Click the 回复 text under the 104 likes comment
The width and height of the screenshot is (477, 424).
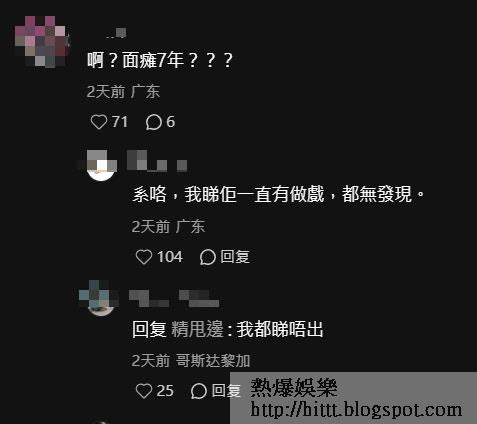tap(235, 257)
